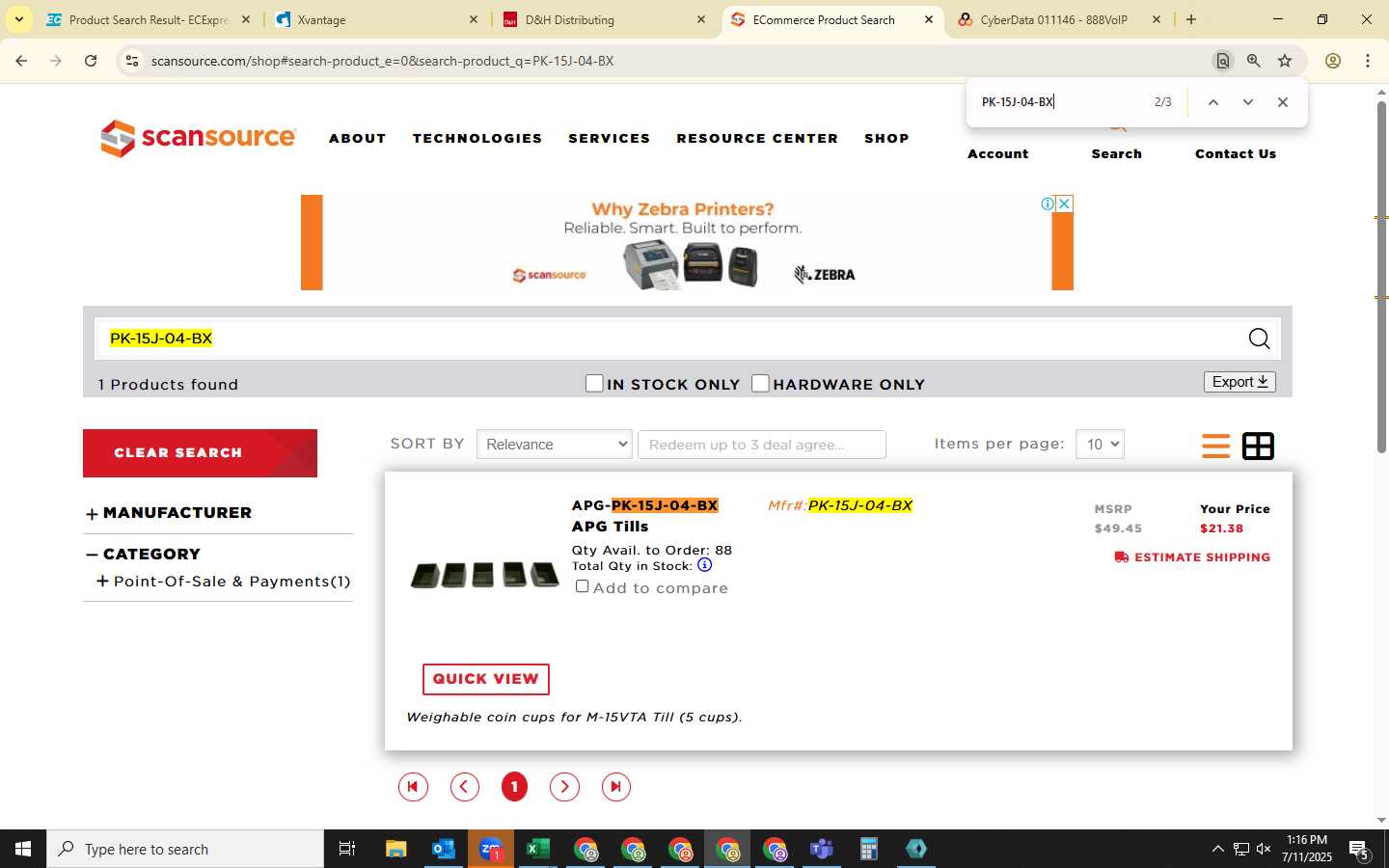This screenshot has width=1389, height=868.
Task: Switch to the Xvantage tab
Action: (x=376, y=19)
